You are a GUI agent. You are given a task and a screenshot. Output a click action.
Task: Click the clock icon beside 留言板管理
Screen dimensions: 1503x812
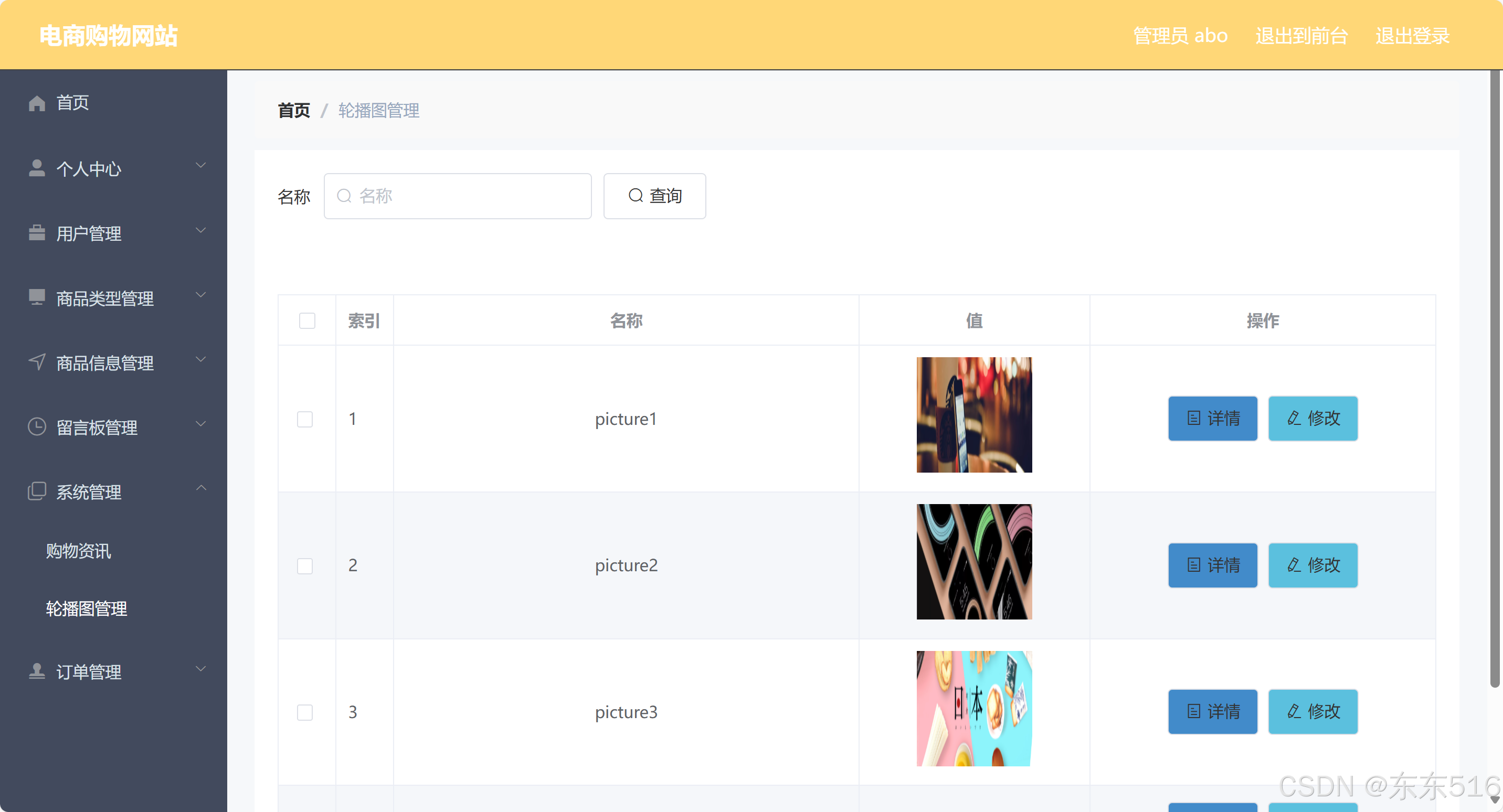pyautogui.click(x=37, y=427)
